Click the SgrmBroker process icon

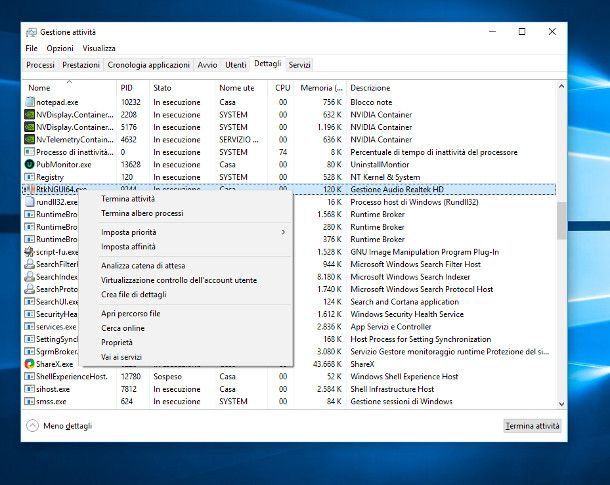click(x=30, y=351)
